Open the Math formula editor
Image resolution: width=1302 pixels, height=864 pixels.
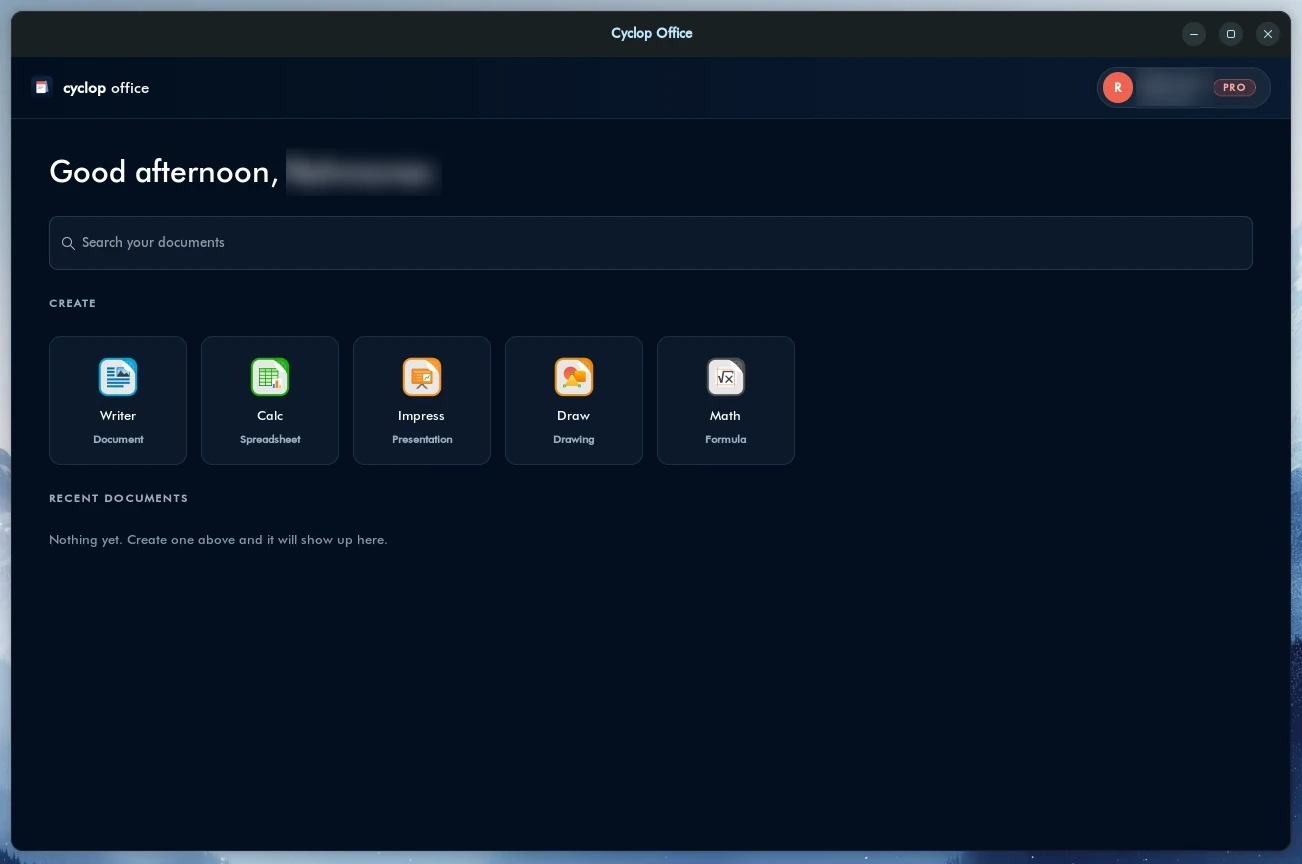726,400
